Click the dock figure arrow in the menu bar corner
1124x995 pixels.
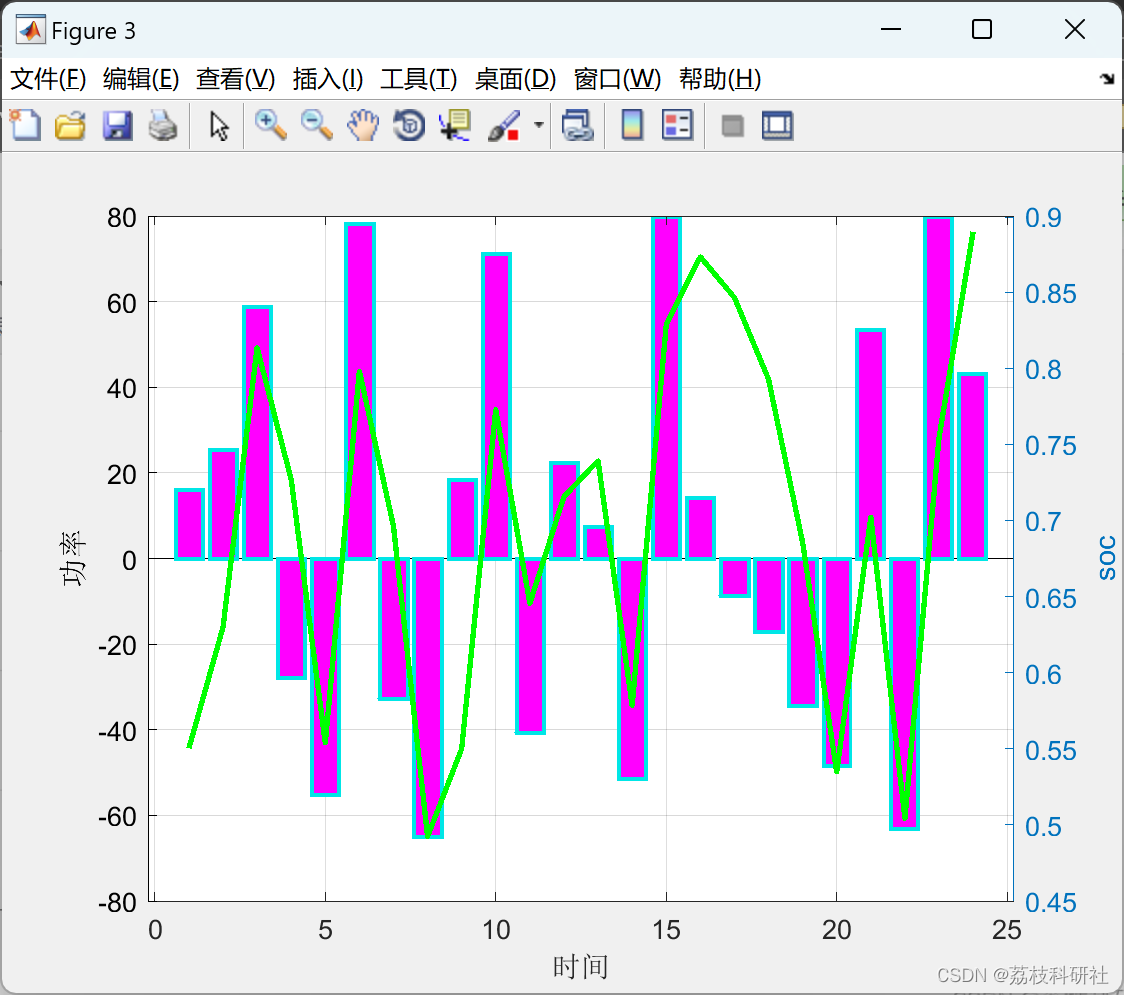1108,79
